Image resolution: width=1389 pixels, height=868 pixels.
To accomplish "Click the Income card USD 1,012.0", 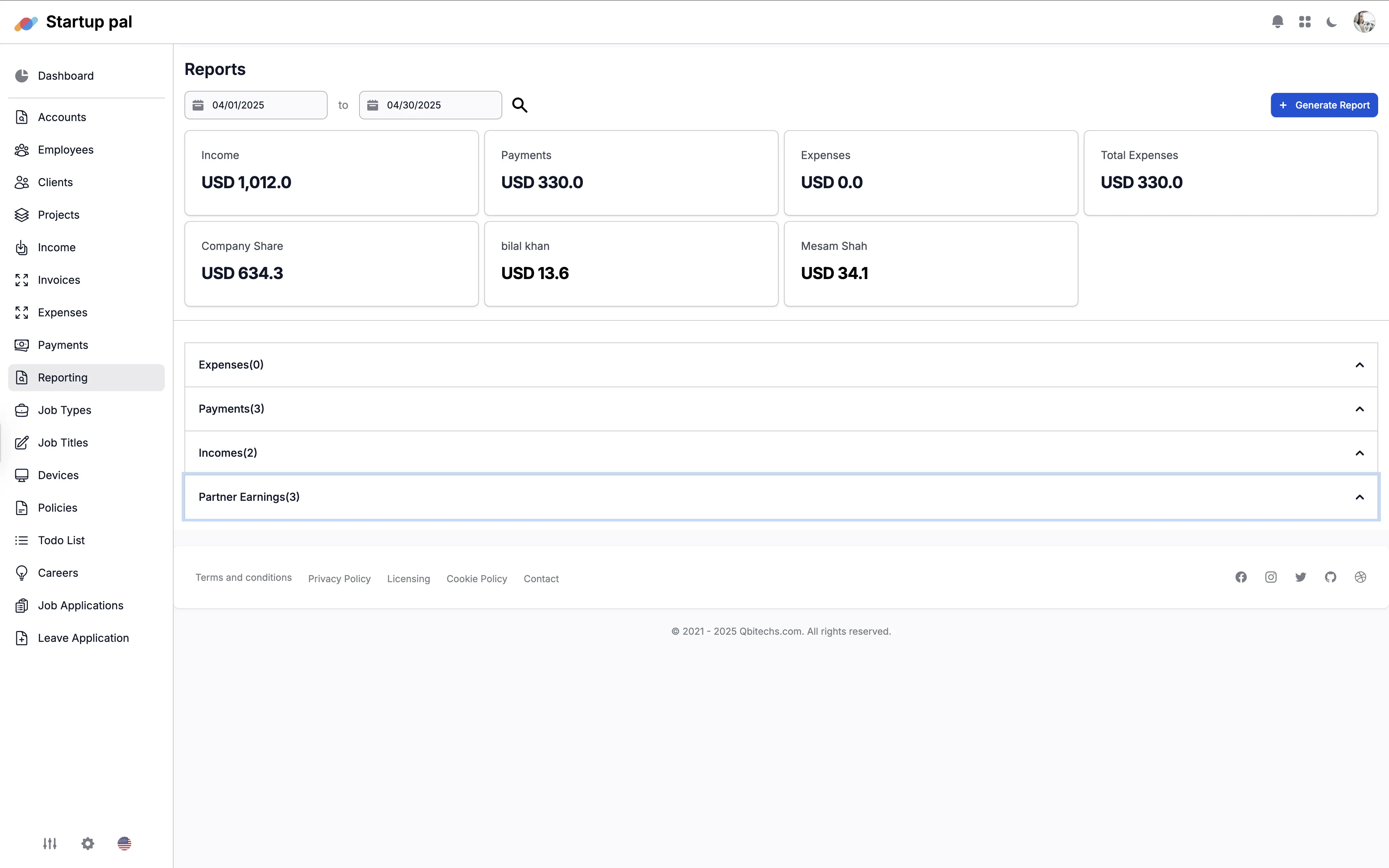I will tap(331, 173).
